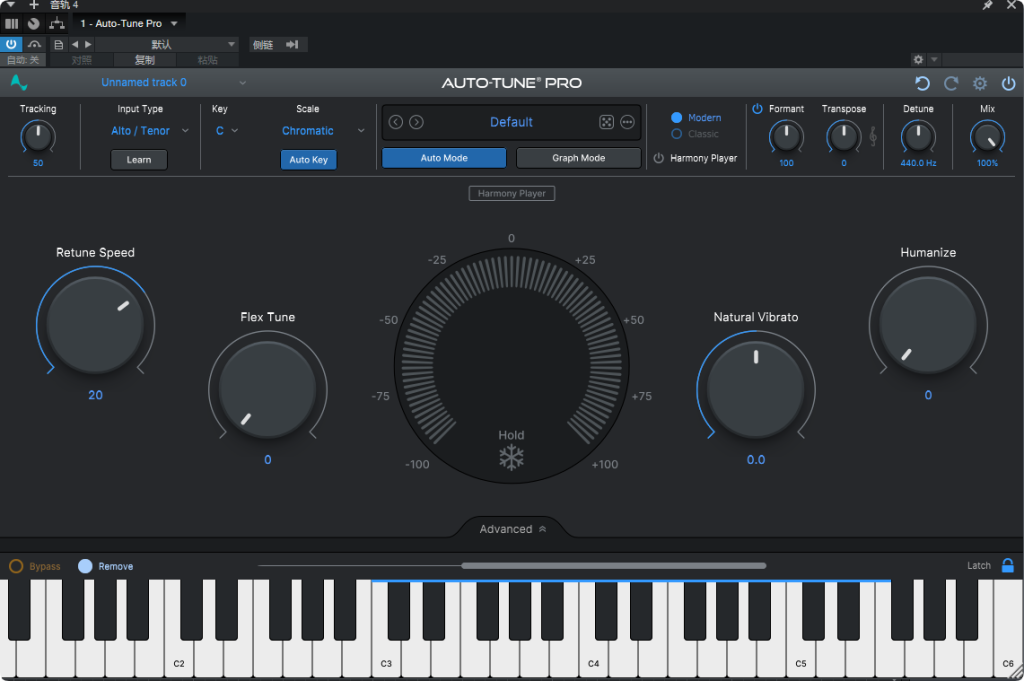Switch to Auto Mode tab
This screenshot has height=681, width=1024.
(x=444, y=158)
